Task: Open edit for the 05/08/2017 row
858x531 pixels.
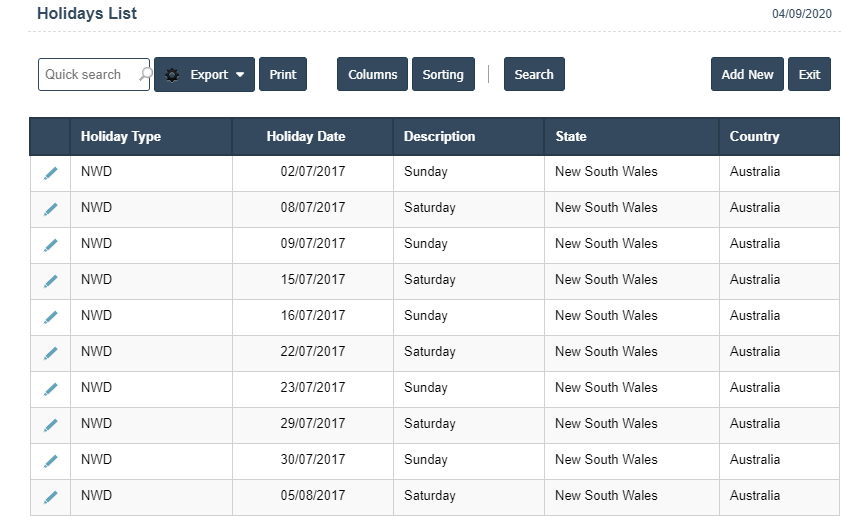Action: [x=51, y=497]
